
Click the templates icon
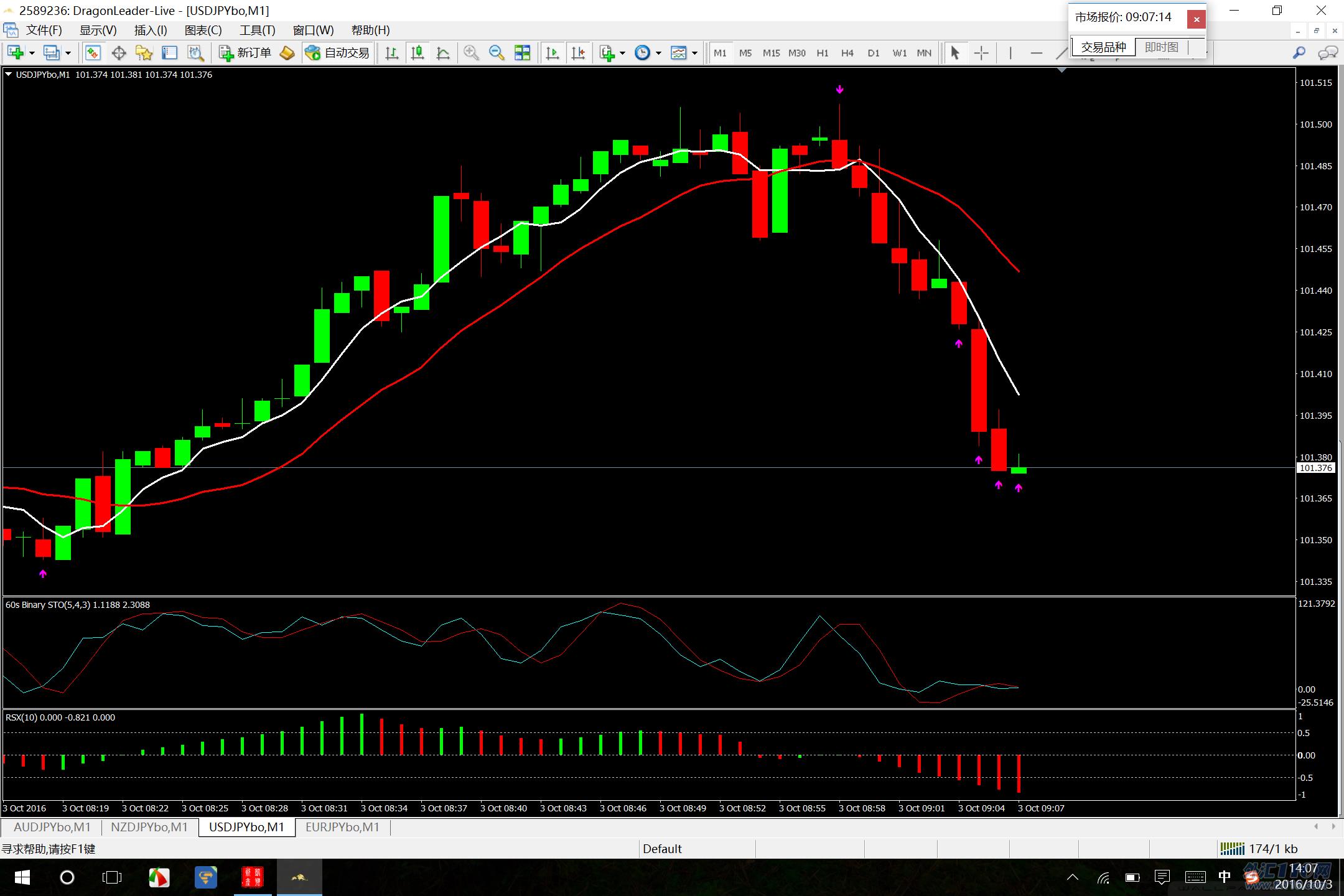pyautogui.click(x=678, y=53)
